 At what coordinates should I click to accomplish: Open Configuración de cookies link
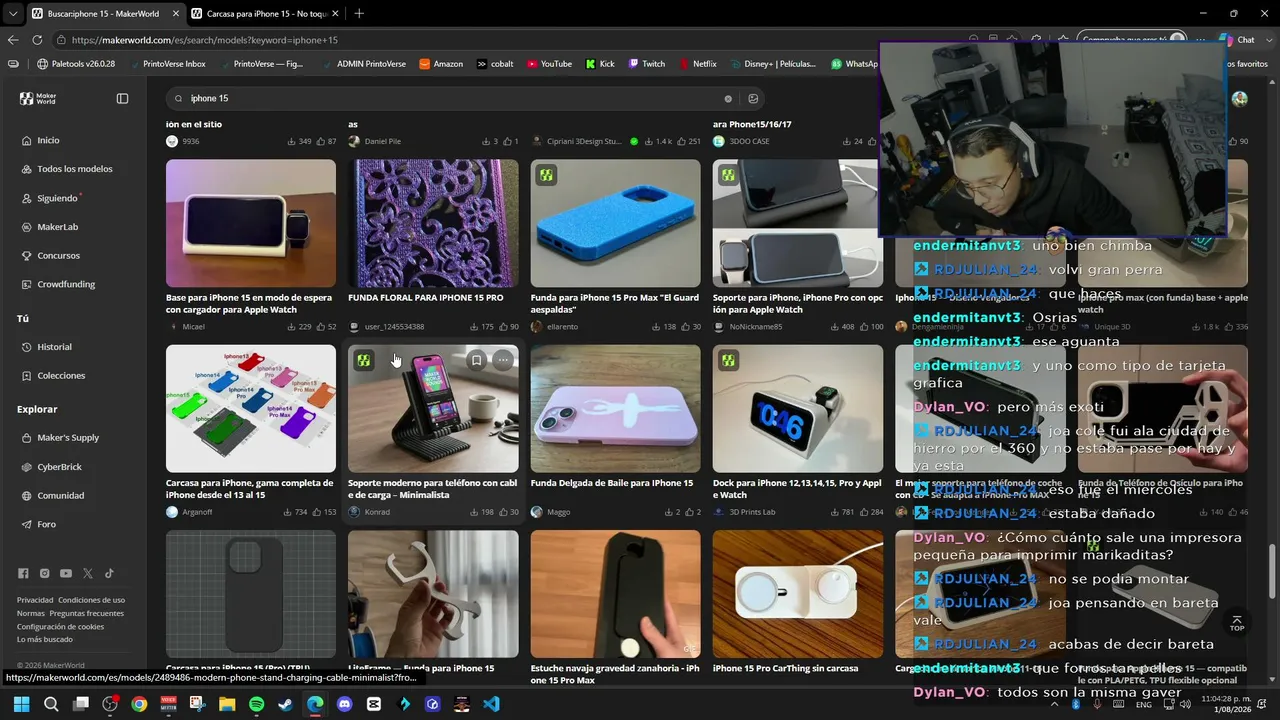61,626
